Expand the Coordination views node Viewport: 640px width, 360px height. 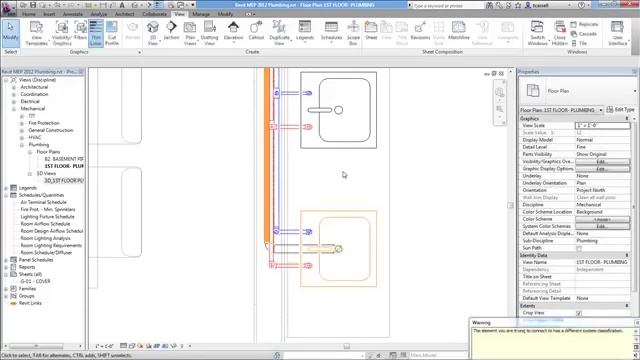[x=14, y=95]
